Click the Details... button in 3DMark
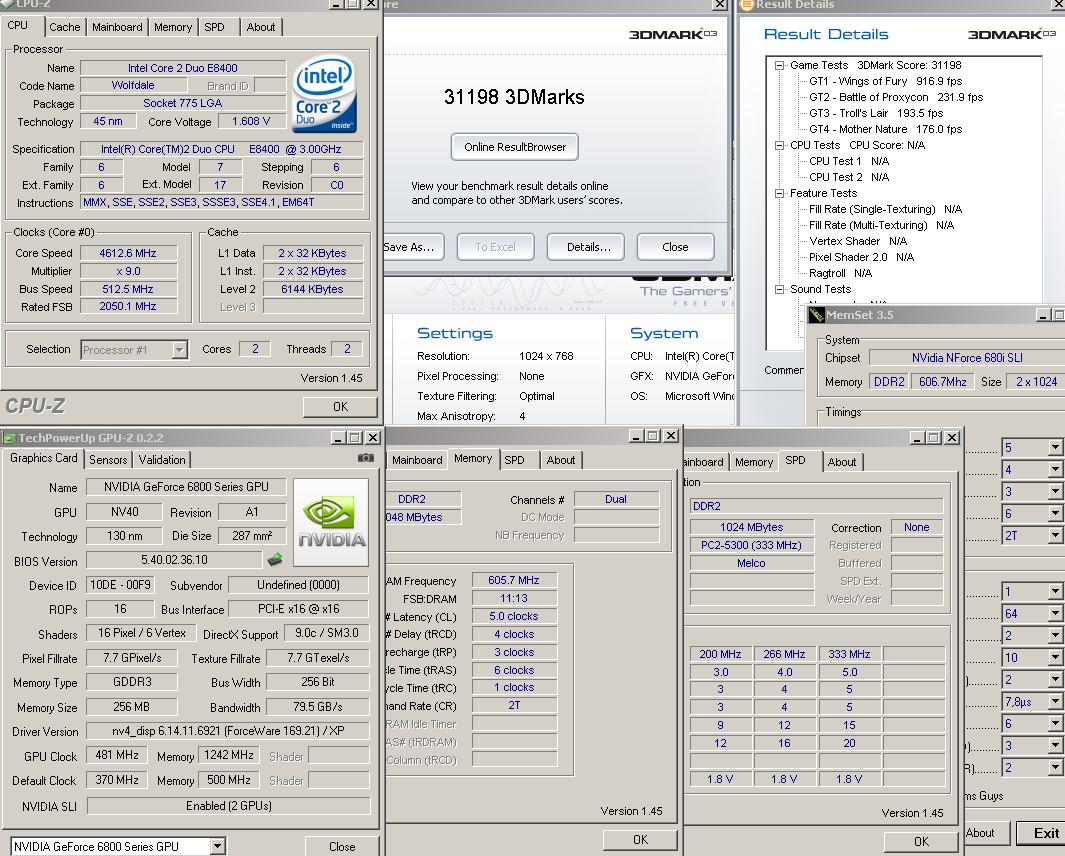This screenshot has height=856, width=1065. pos(588,247)
